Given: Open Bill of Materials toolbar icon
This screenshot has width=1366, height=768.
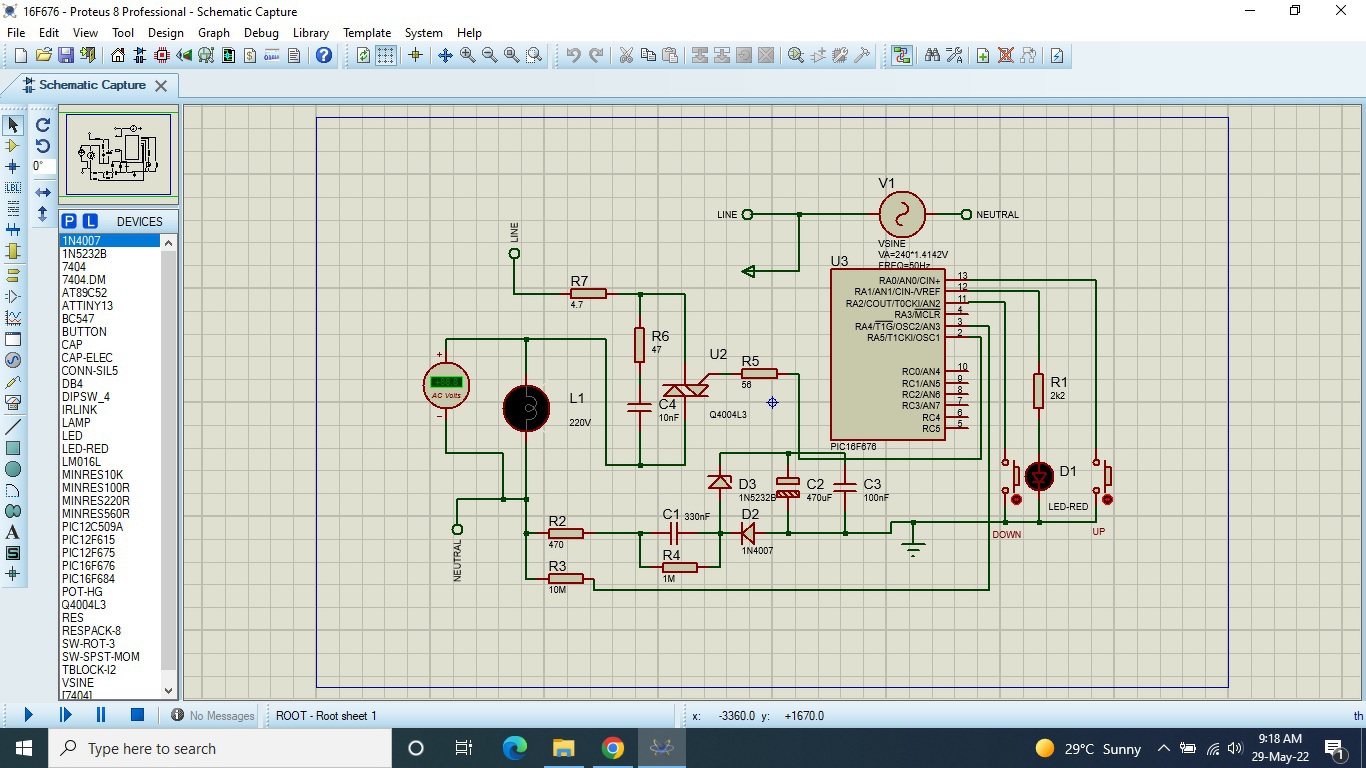Looking at the screenshot, I should [250, 56].
